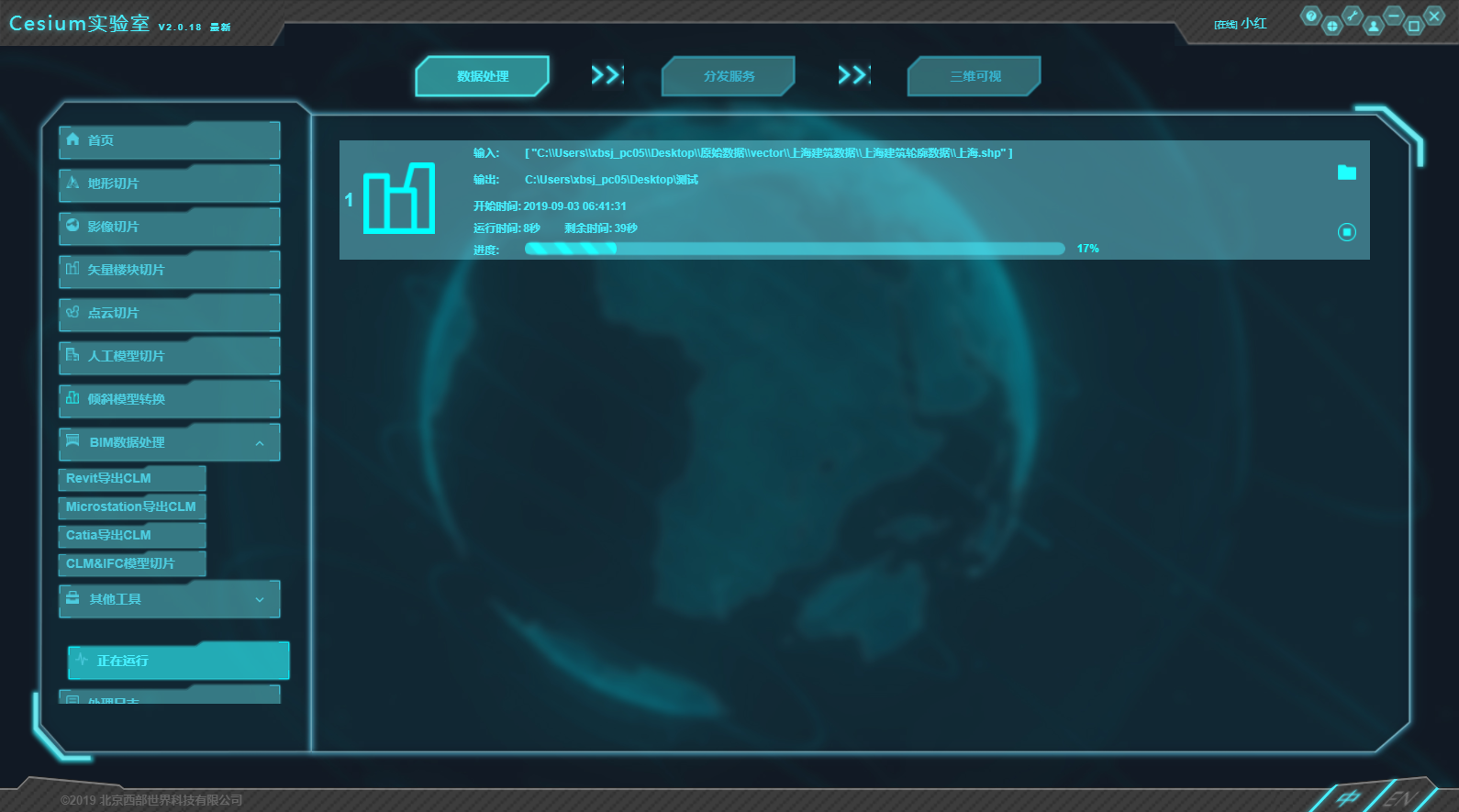
Task: Open 人工模型切片 menu item
Action: pyautogui.click(x=169, y=356)
